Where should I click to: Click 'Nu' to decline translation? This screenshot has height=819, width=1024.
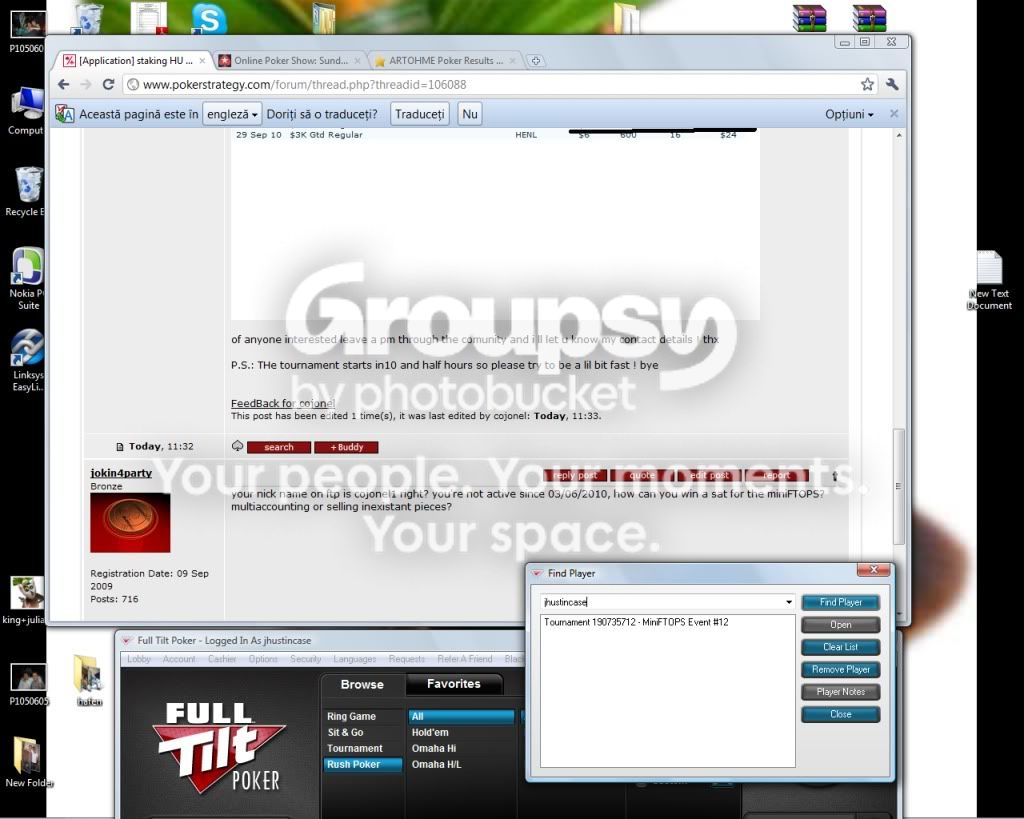pos(470,114)
